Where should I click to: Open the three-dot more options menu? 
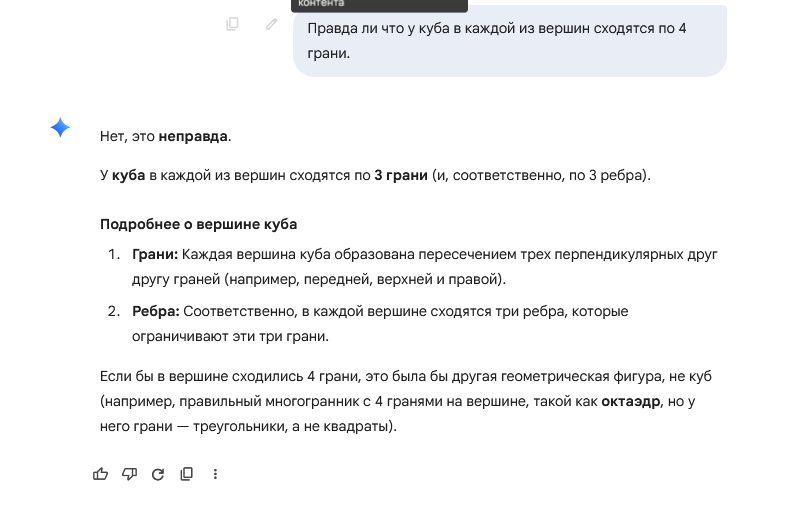pyautogui.click(x=215, y=474)
